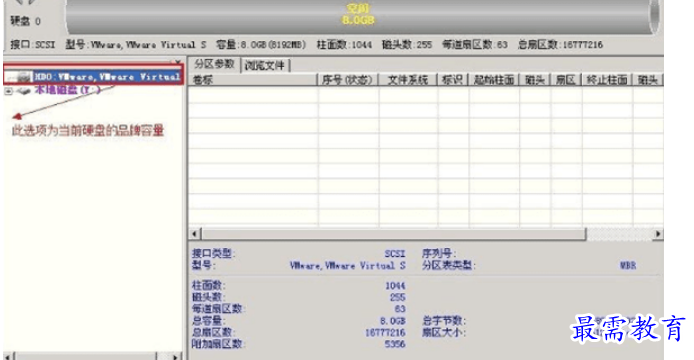Click the 磁头 header next to 起始柱面

point(535,80)
